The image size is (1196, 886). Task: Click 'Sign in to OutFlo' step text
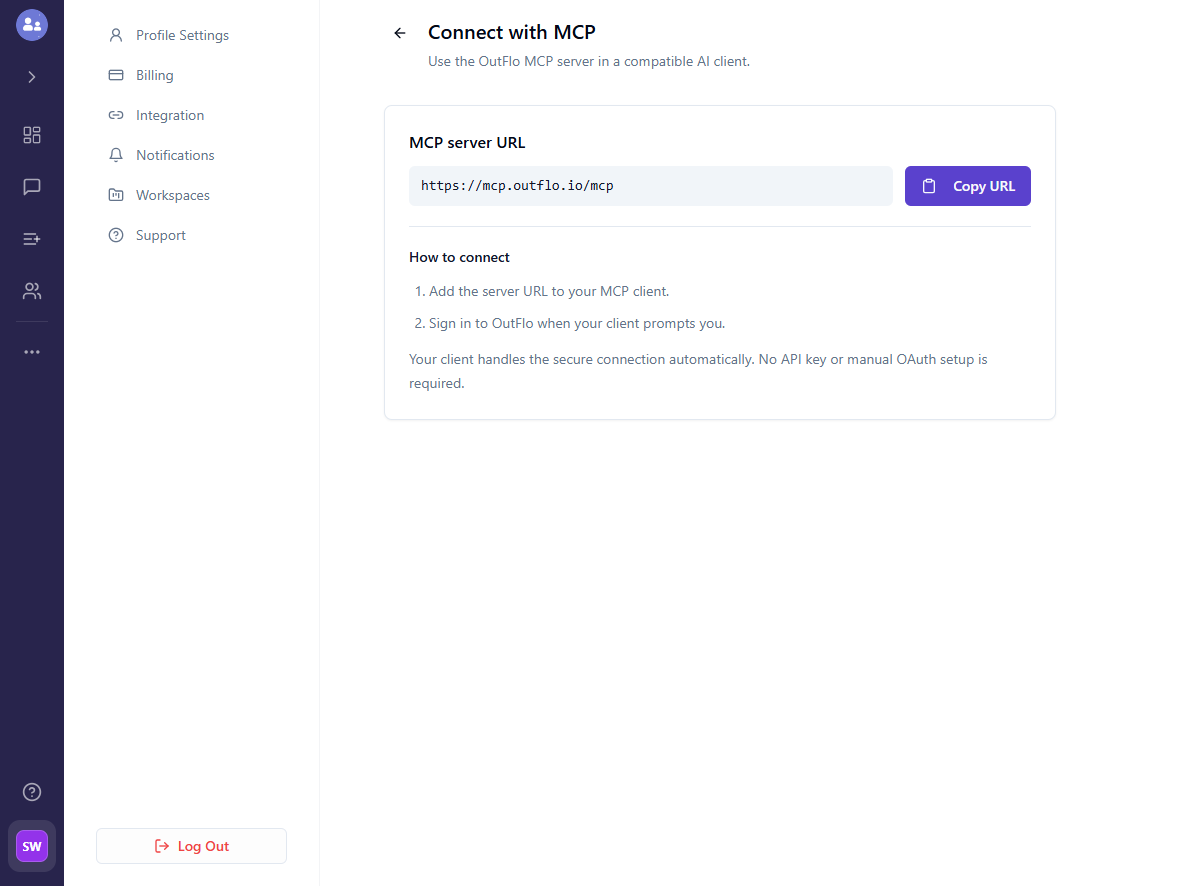tap(577, 323)
